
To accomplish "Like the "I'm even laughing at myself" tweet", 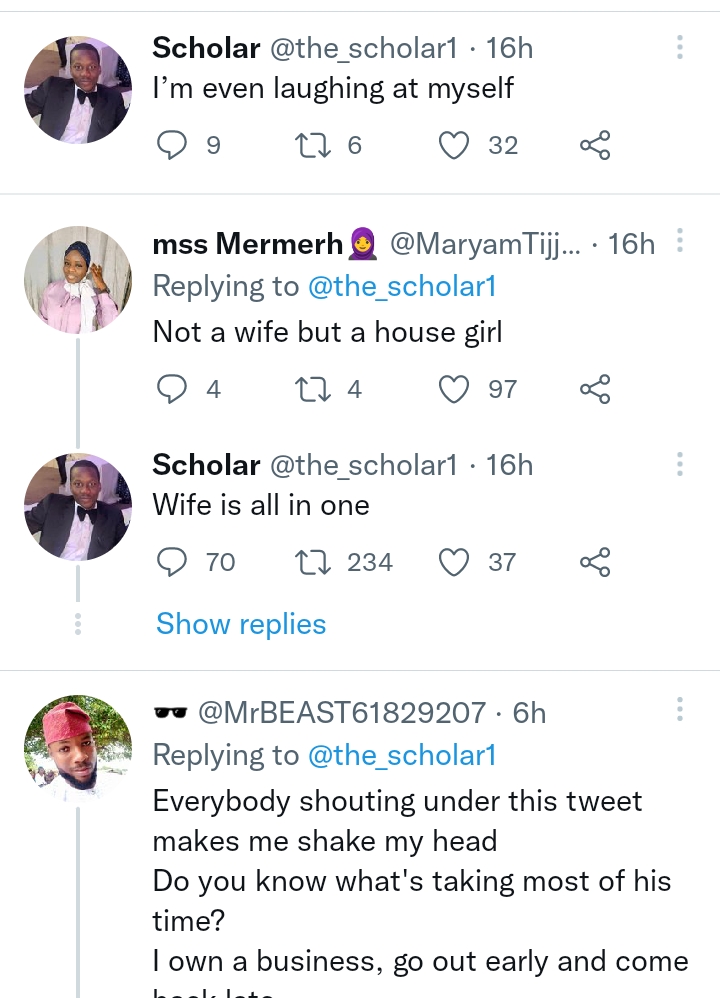I will pyautogui.click(x=455, y=146).
